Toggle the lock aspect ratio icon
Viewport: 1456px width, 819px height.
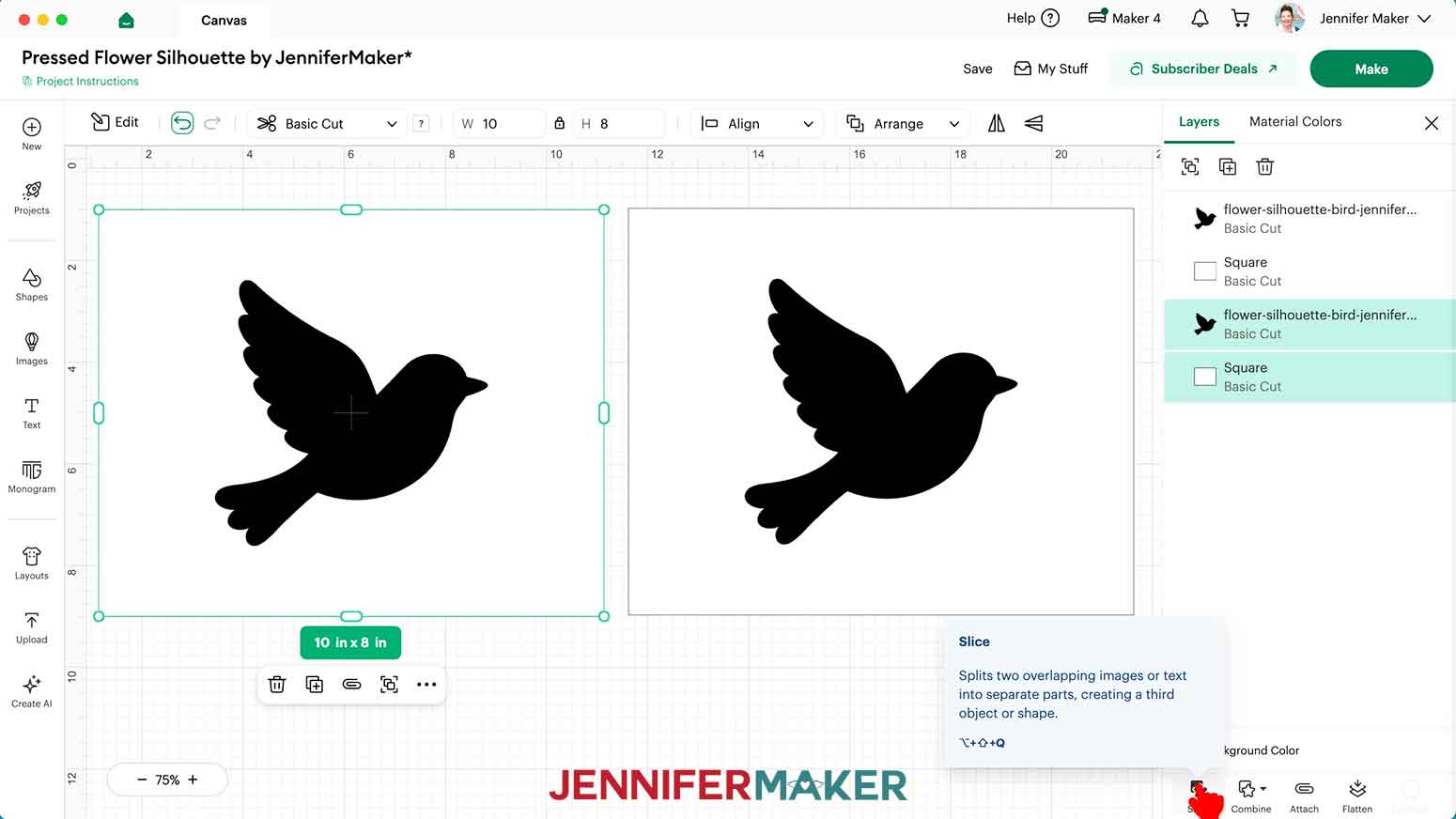[x=560, y=123]
